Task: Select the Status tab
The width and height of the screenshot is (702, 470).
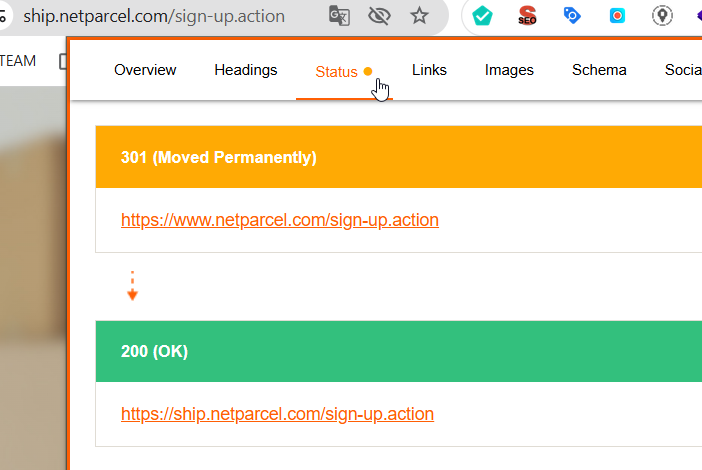Action: [337, 72]
